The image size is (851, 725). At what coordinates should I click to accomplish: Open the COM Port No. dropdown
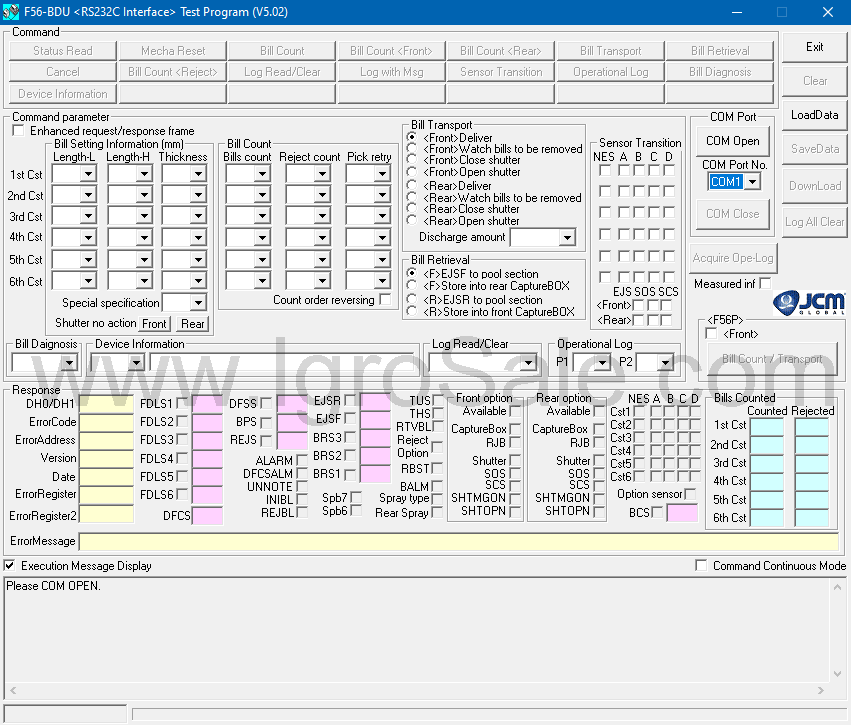(x=752, y=182)
